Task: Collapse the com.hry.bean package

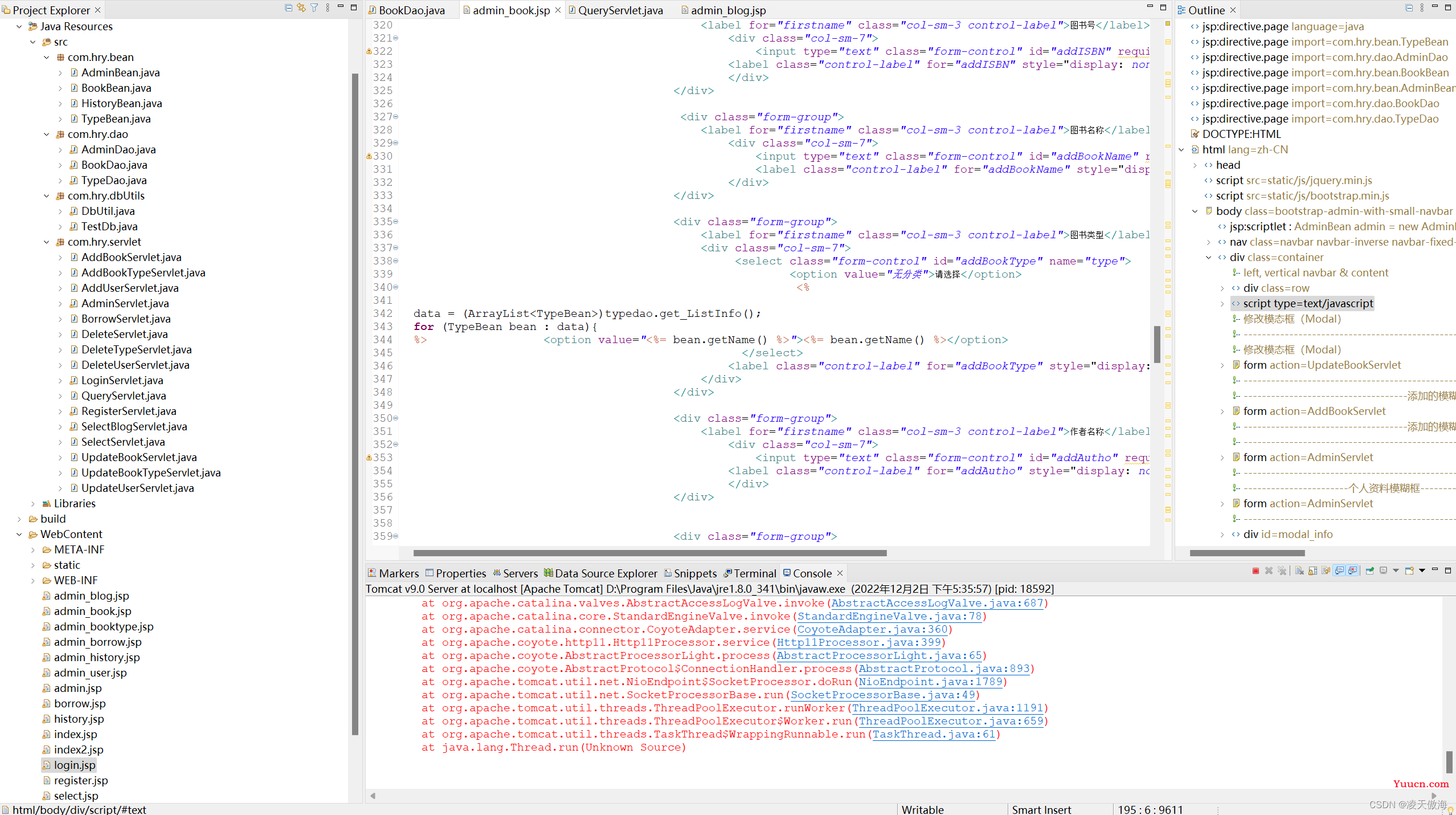Action: point(47,57)
